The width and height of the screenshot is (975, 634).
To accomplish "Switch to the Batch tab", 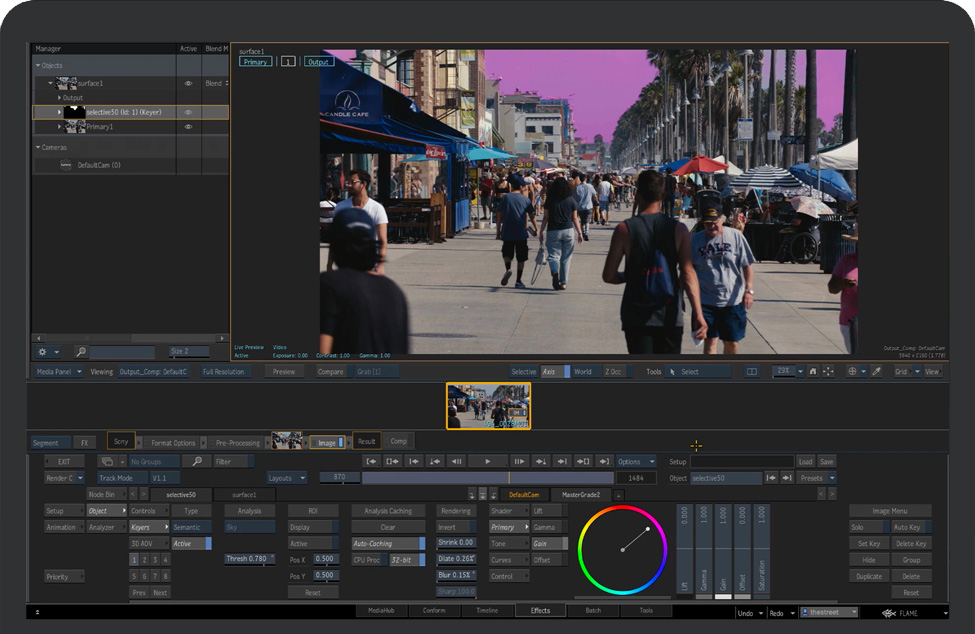I will point(593,610).
